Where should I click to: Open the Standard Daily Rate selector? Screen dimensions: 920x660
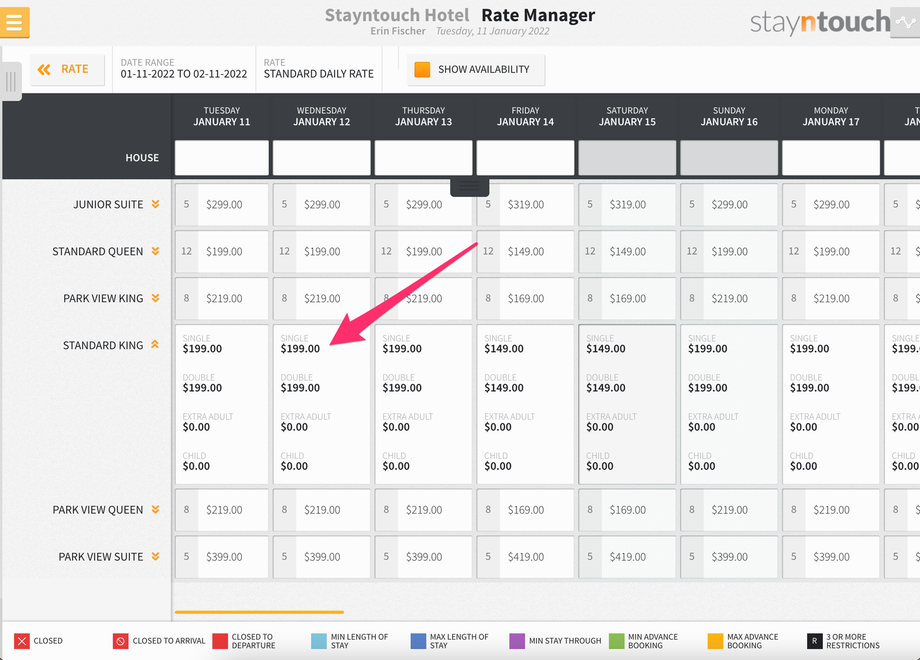click(319, 69)
